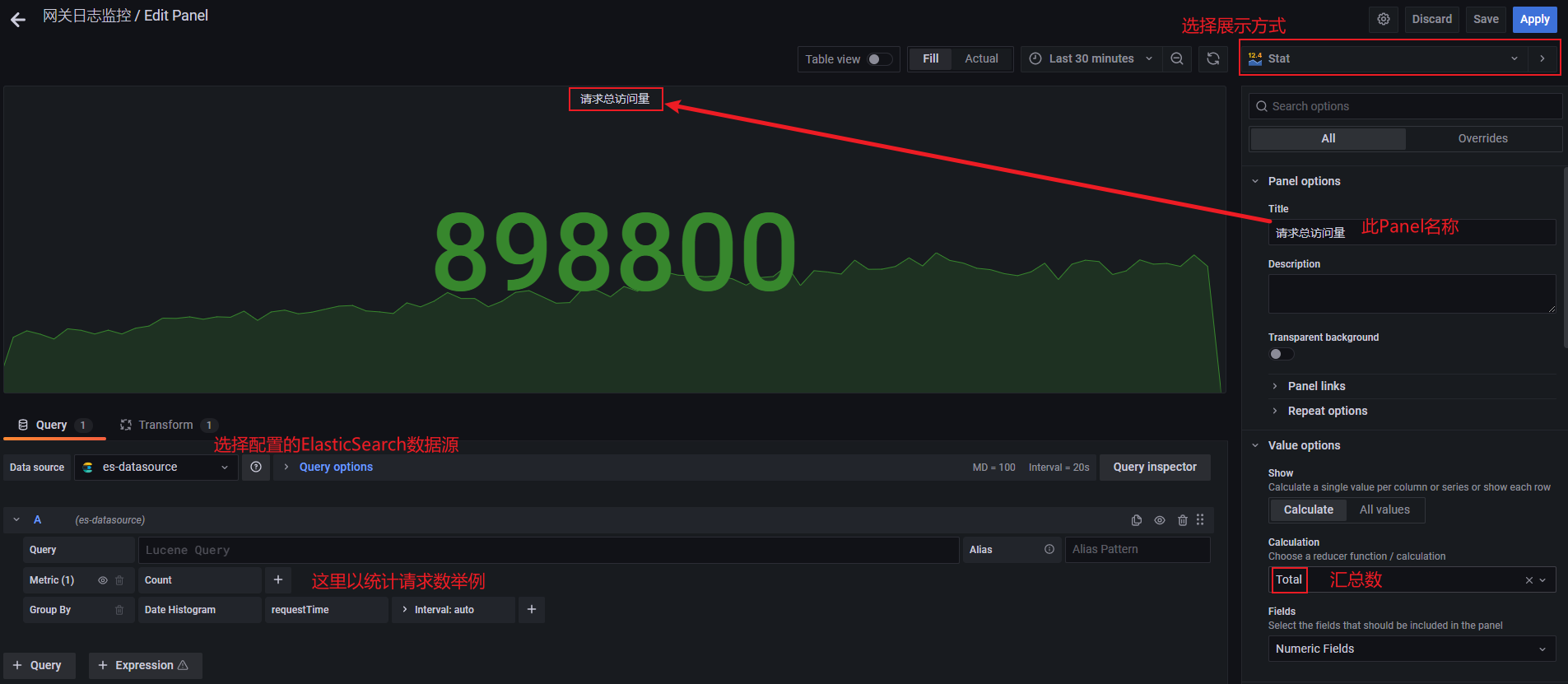
Task: Click the clock icon in time picker
Action: tap(1035, 58)
